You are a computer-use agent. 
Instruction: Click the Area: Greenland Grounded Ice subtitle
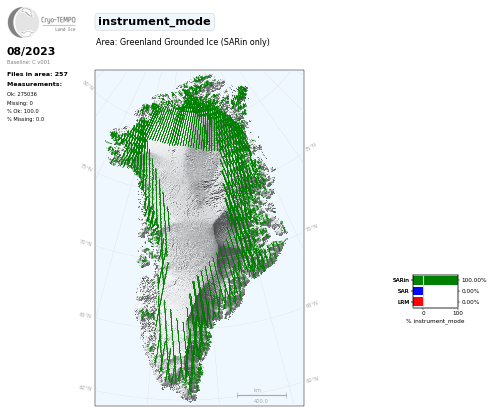coord(183,42)
